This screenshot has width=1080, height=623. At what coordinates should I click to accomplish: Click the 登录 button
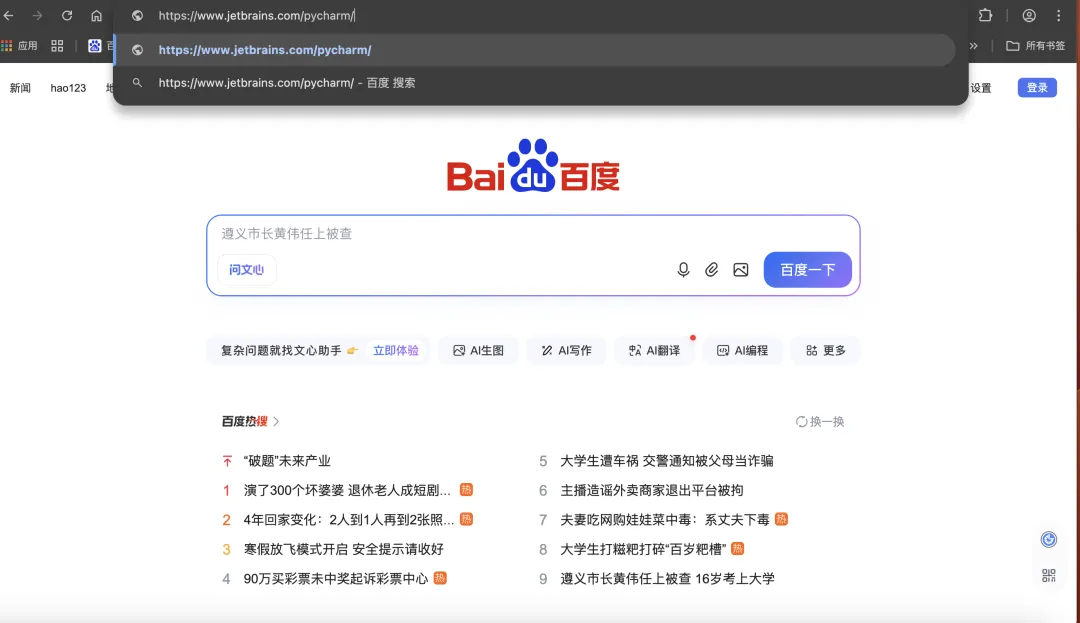point(1037,87)
